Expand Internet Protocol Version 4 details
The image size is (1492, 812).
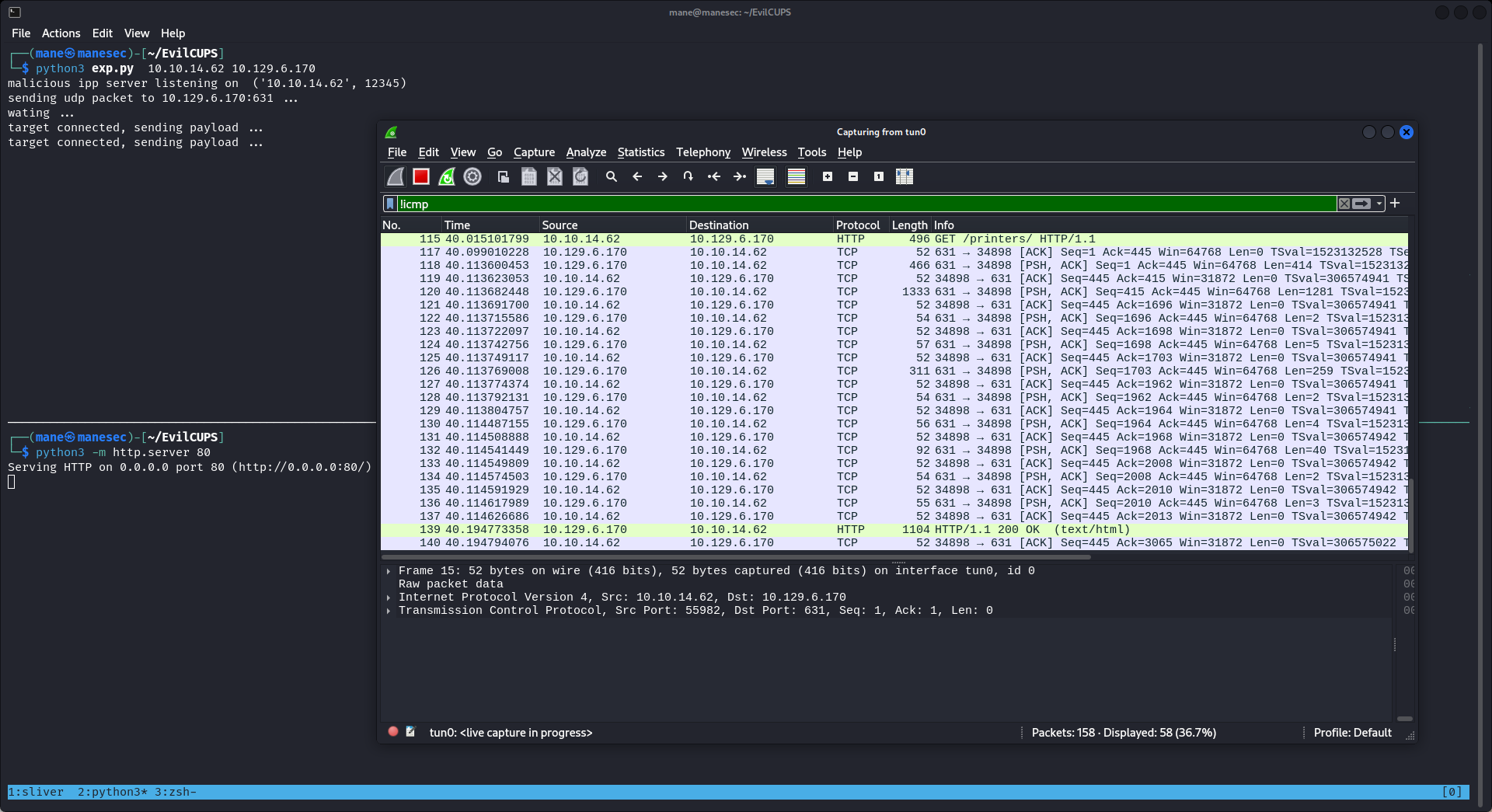[x=389, y=598]
